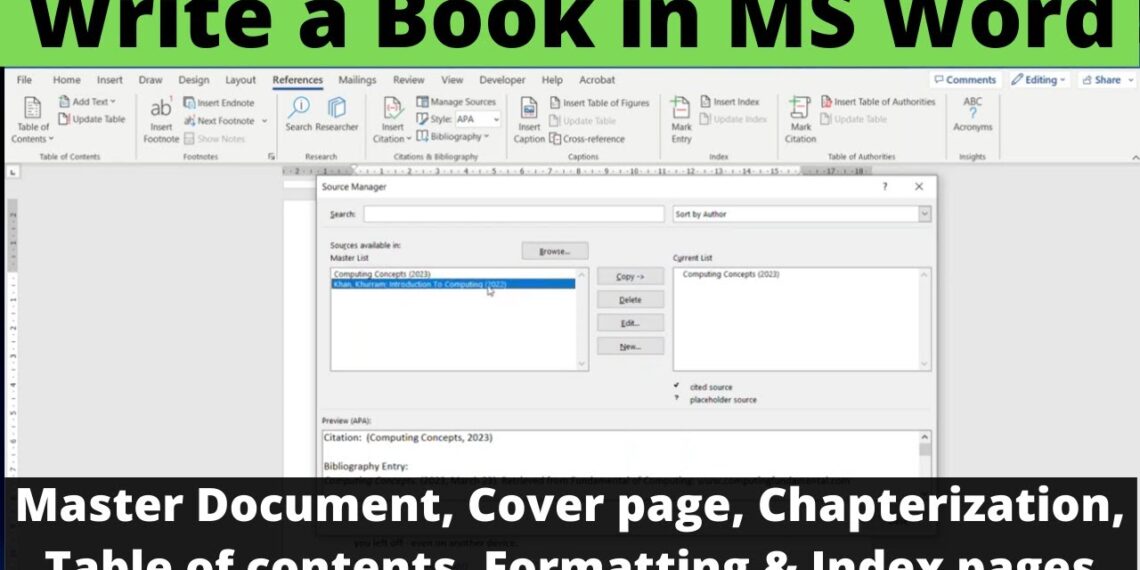Click the Edit... button in Source Manager
The image size is (1140, 570).
pyautogui.click(x=630, y=323)
